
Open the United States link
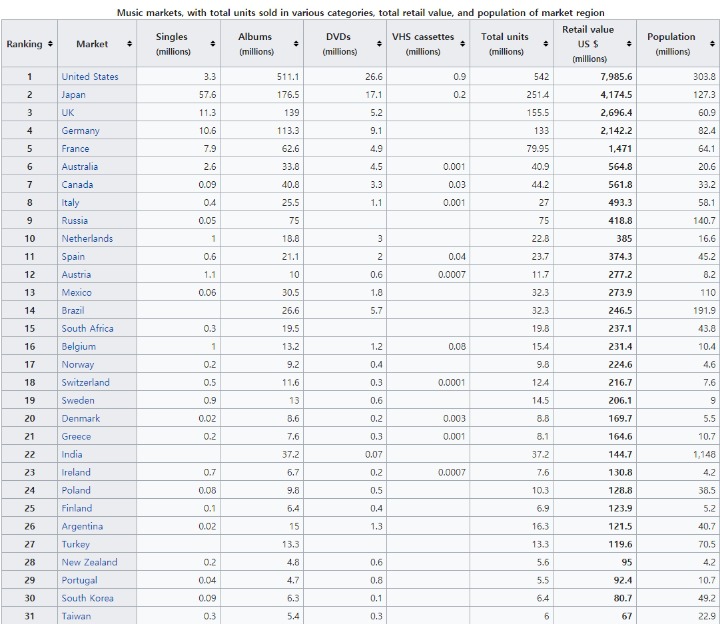(90, 77)
